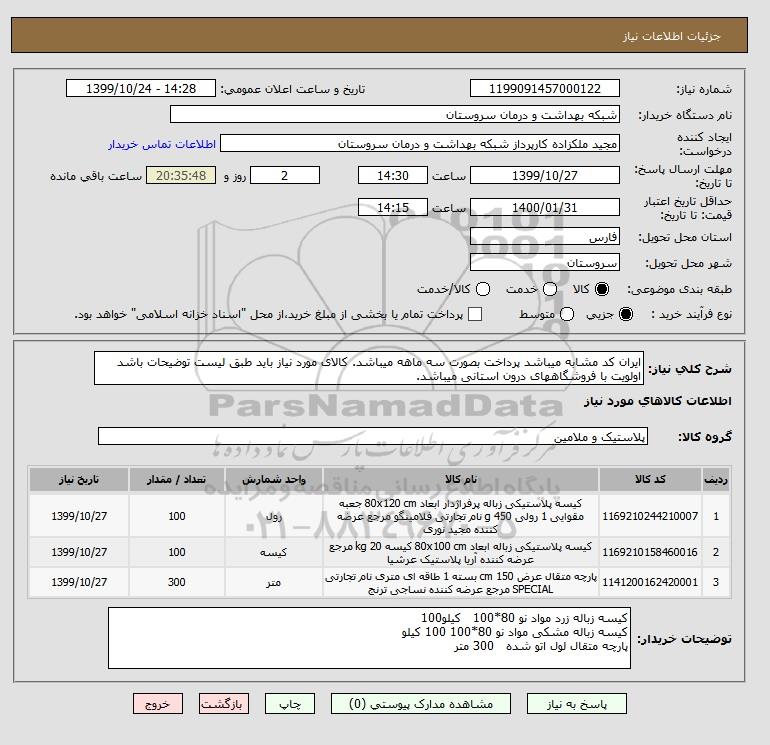Click the ردیف column header
This screenshot has width=770, height=745.
point(716,479)
